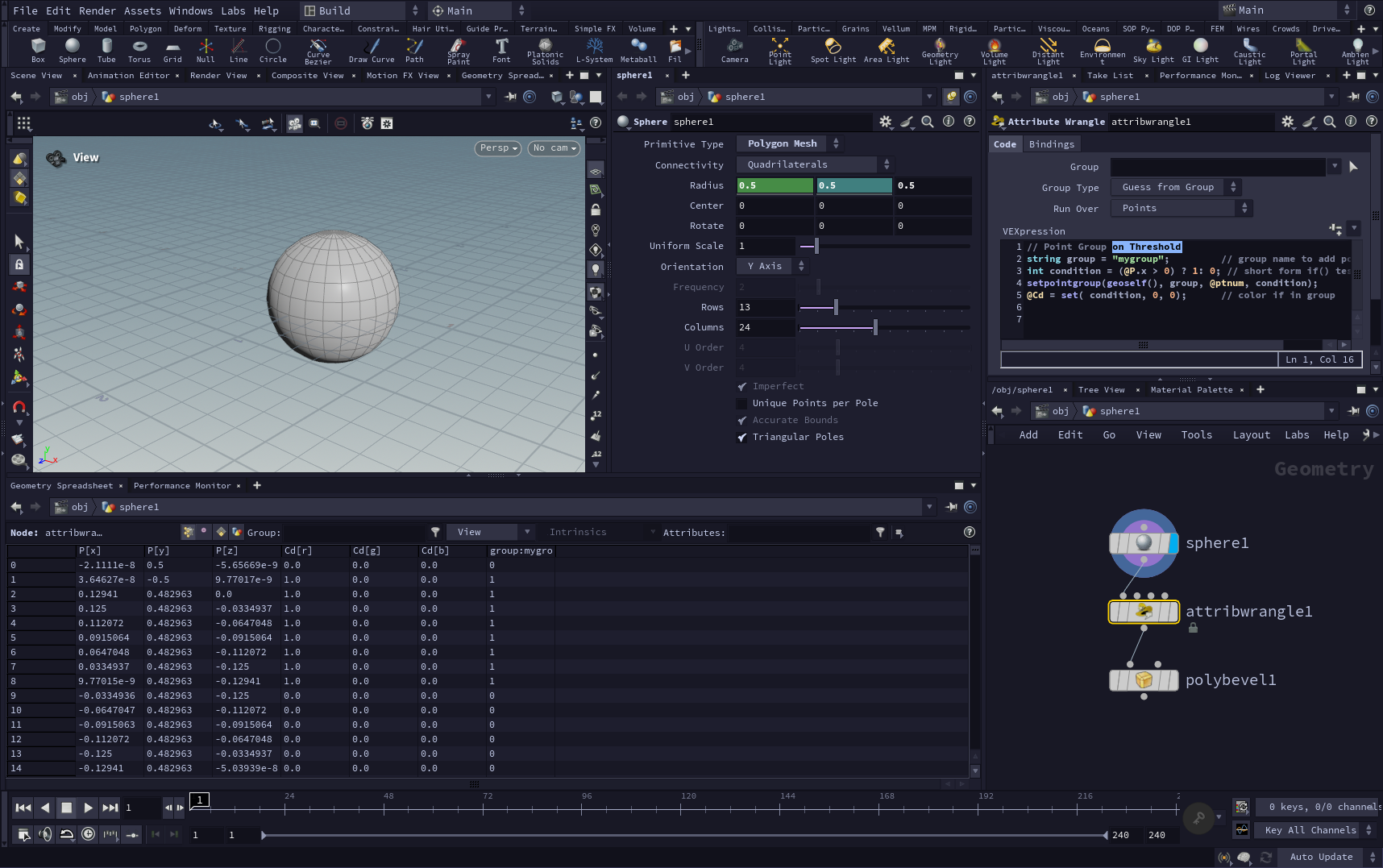
Task: Open the No cam camera menu
Action: (554, 148)
